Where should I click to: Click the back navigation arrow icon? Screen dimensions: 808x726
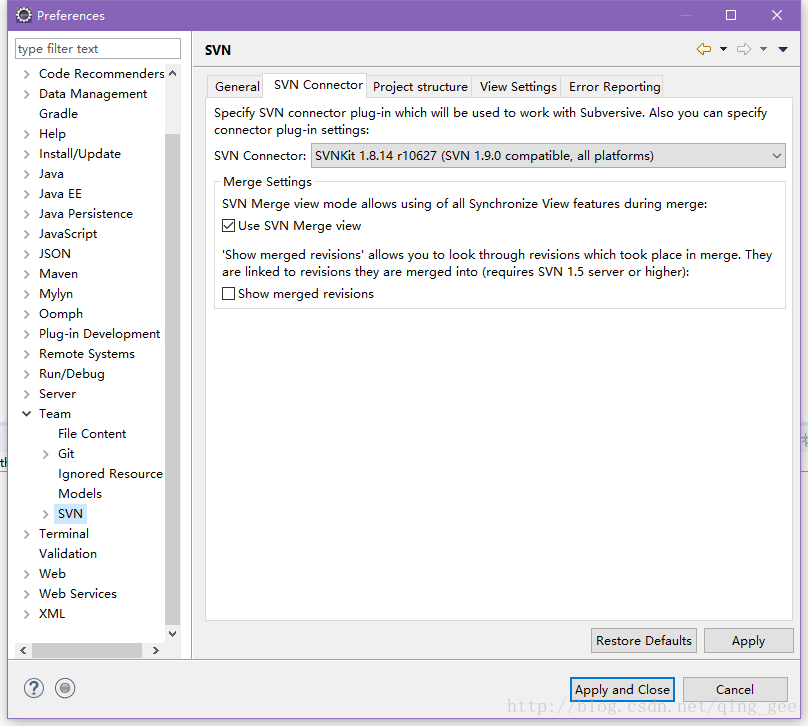703,49
